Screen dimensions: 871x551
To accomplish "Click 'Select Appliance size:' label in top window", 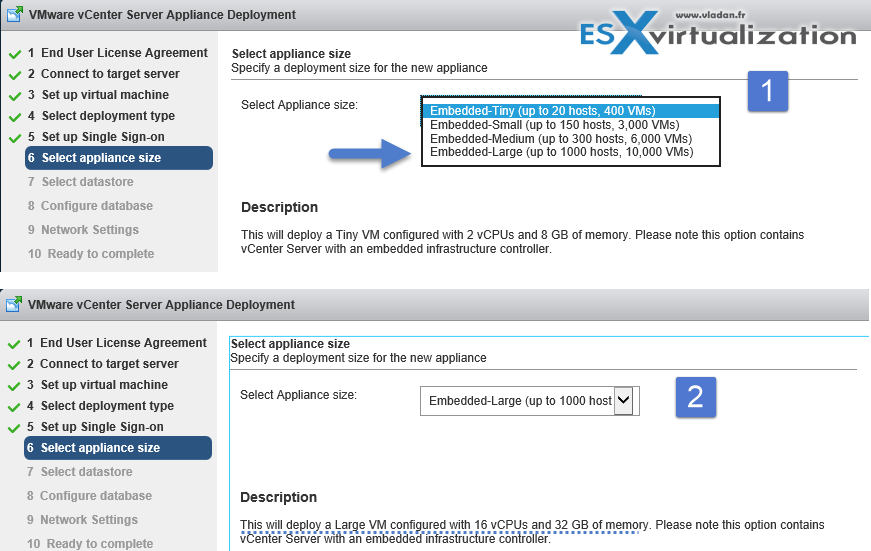I will click(299, 105).
